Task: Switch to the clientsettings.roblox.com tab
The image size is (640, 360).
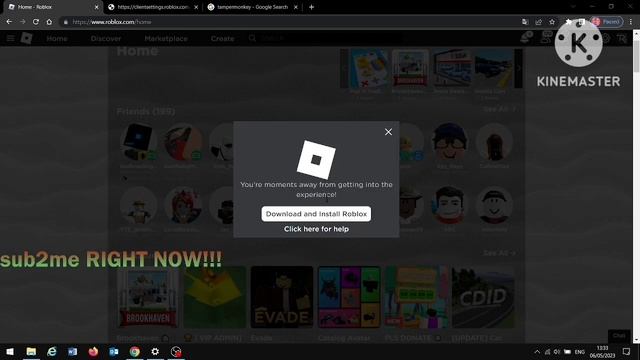Action: pyautogui.click(x=153, y=7)
